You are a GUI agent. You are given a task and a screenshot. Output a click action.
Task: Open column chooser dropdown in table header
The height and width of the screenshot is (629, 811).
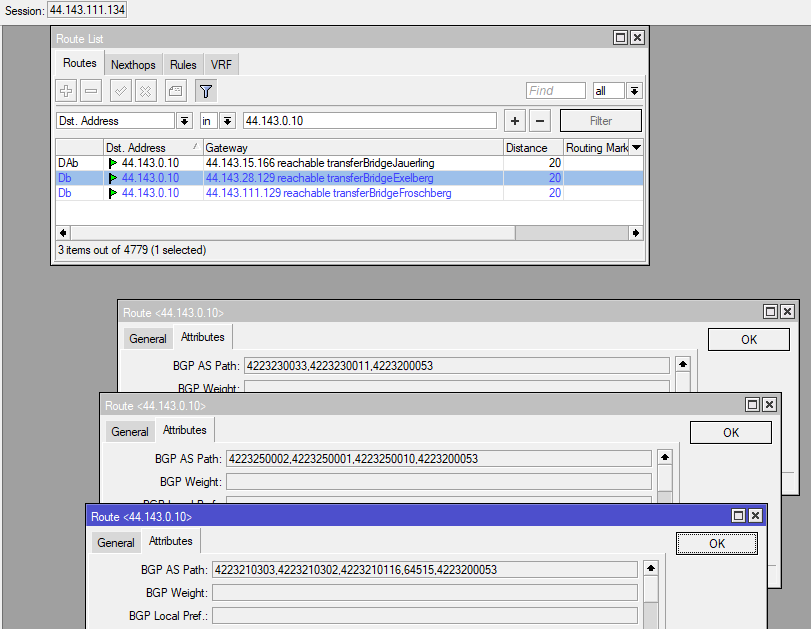[x=637, y=148]
